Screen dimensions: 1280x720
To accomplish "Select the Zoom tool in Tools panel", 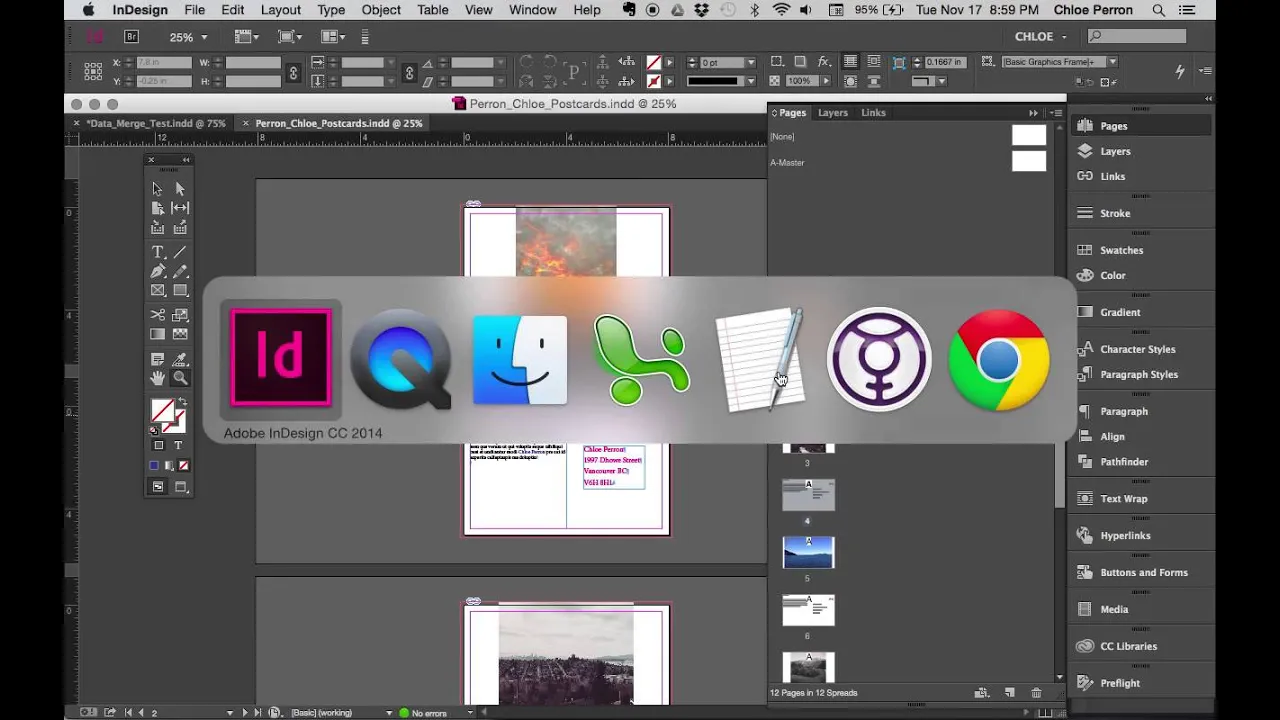I will pyautogui.click(x=180, y=378).
